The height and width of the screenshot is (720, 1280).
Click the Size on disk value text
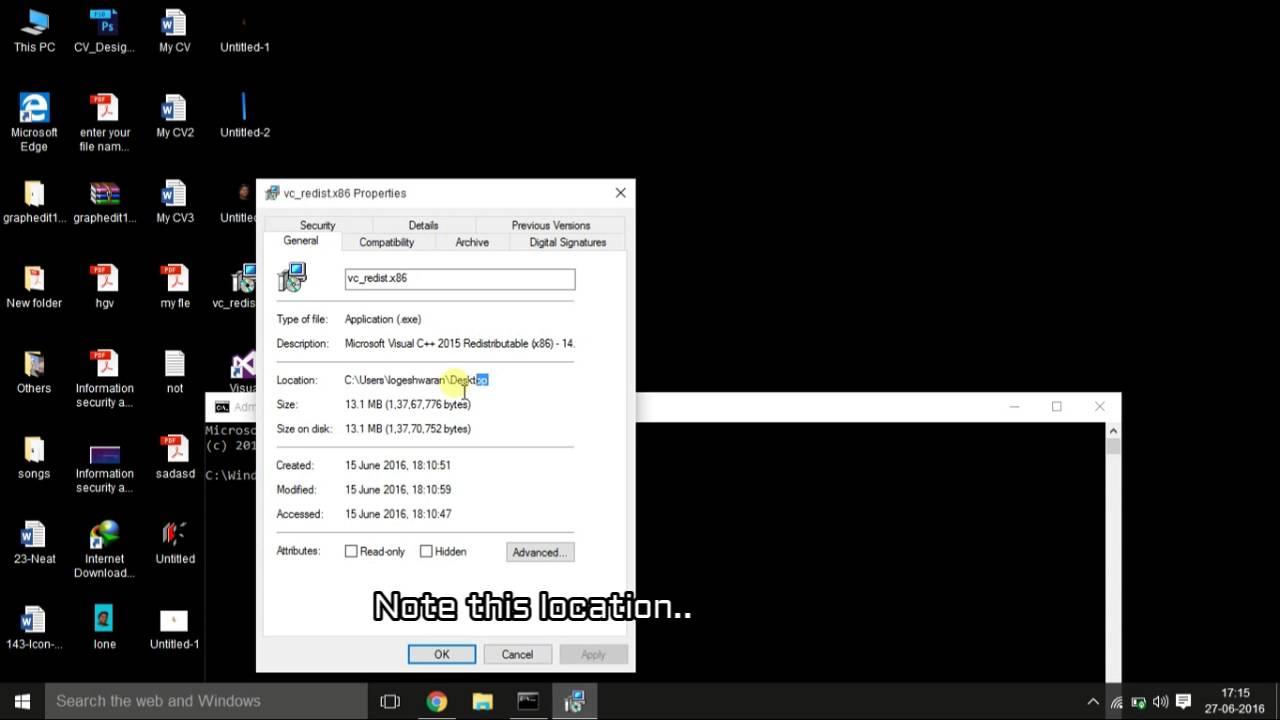click(x=407, y=429)
